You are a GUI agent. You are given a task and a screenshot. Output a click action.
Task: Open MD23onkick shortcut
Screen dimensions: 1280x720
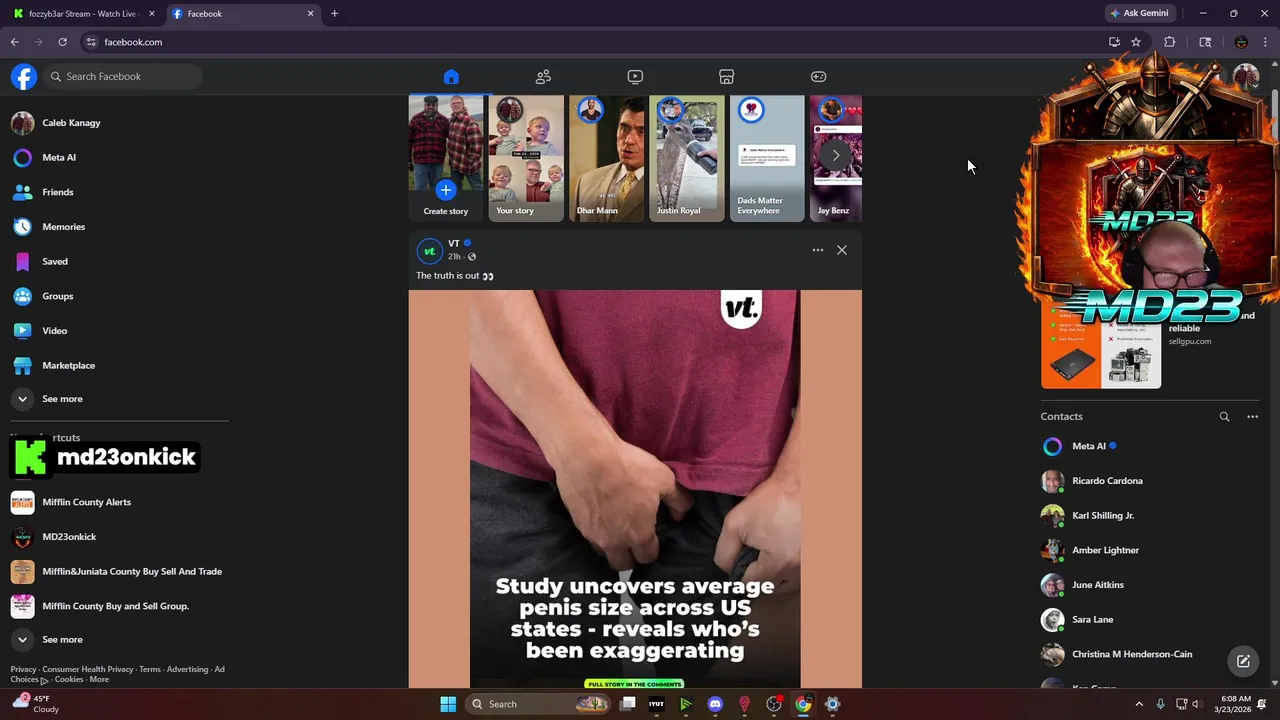coord(119,537)
